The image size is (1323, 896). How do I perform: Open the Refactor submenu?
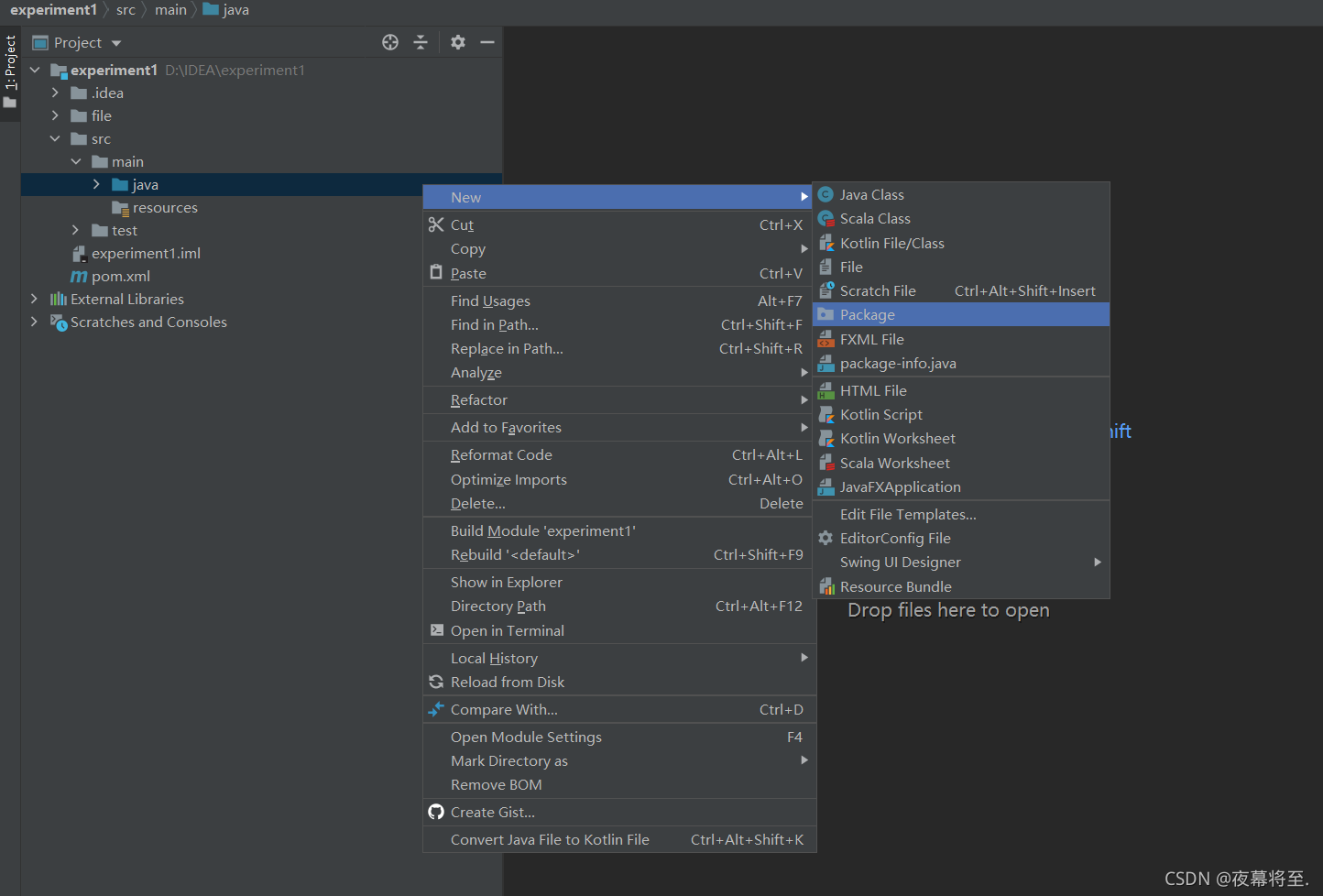pyautogui.click(x=619, y=399)
